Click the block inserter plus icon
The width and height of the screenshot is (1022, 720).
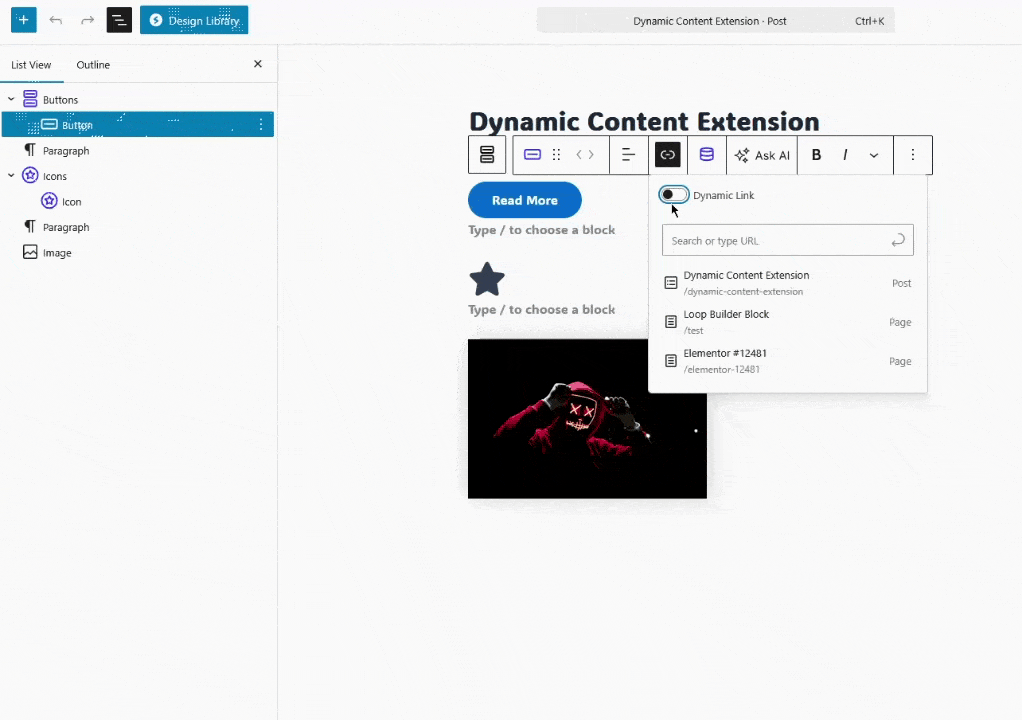(24, 20)
